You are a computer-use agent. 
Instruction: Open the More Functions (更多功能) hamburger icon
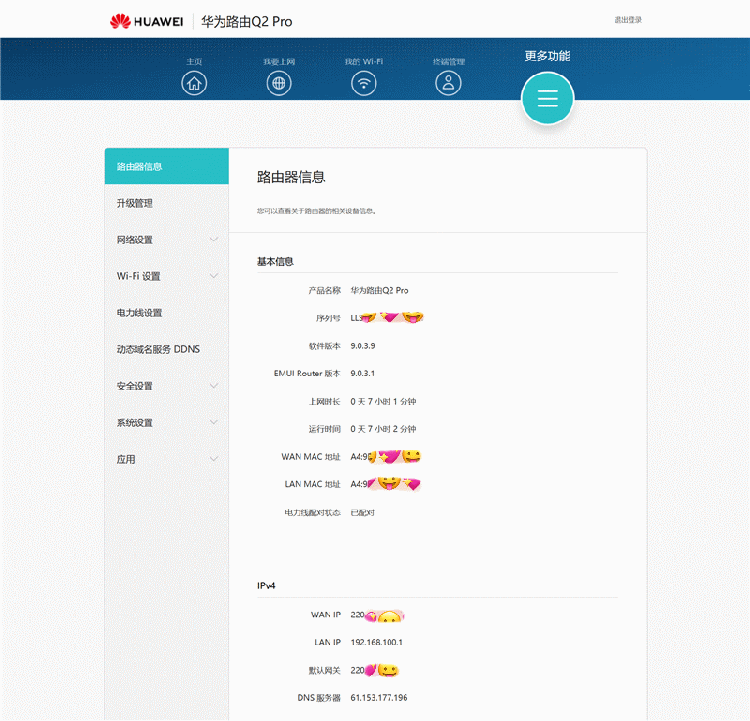coord(547,98)
